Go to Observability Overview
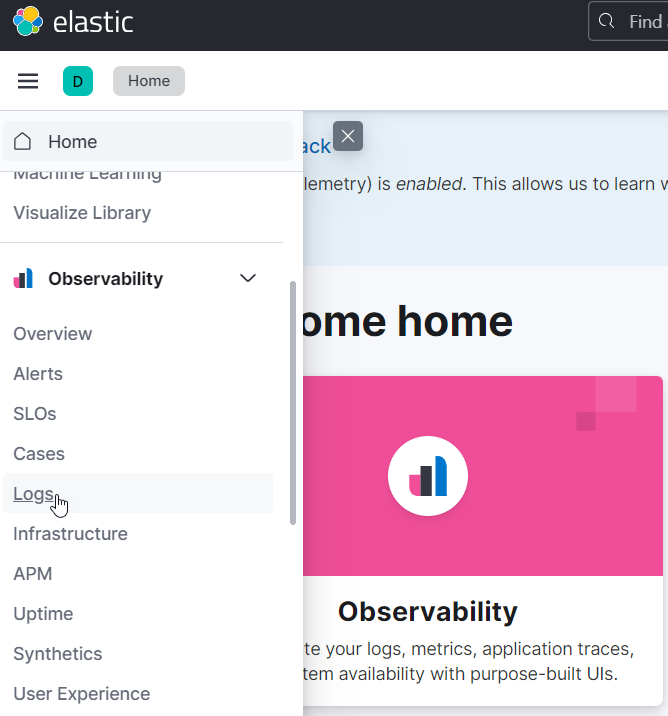Viewport: 668px width, 716px height. (53, 334)
